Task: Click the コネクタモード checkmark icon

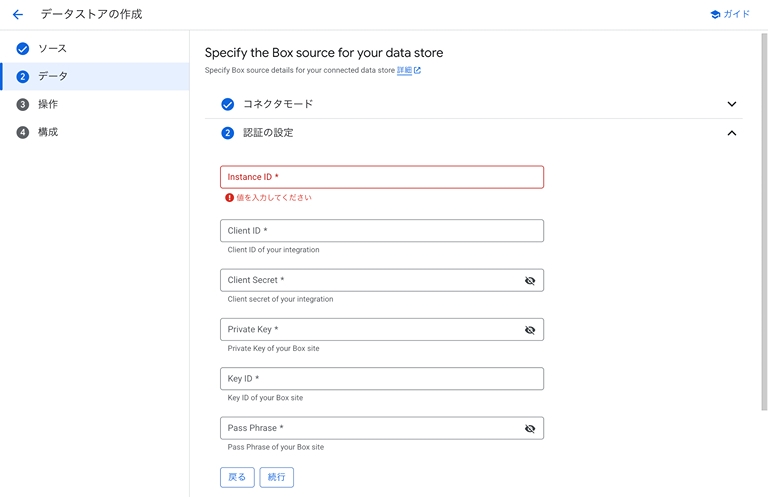Action: tap(228, 104)
